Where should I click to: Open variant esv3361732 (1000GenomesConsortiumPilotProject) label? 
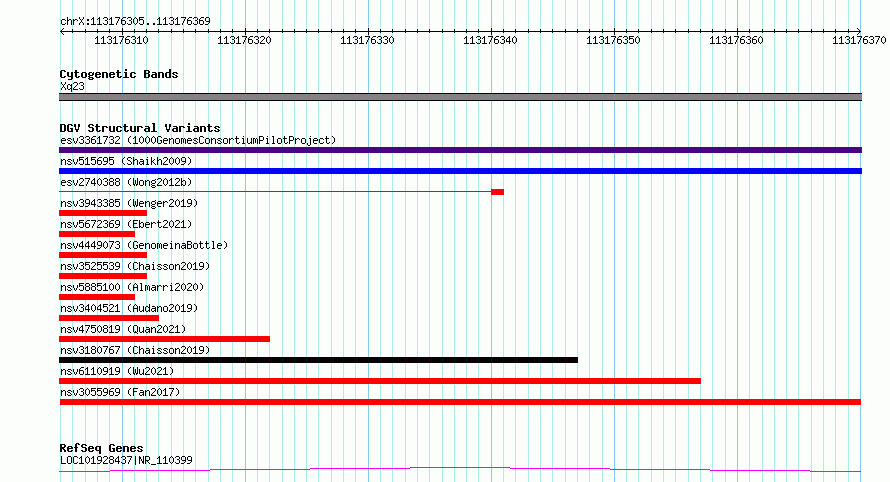(198, 140)
